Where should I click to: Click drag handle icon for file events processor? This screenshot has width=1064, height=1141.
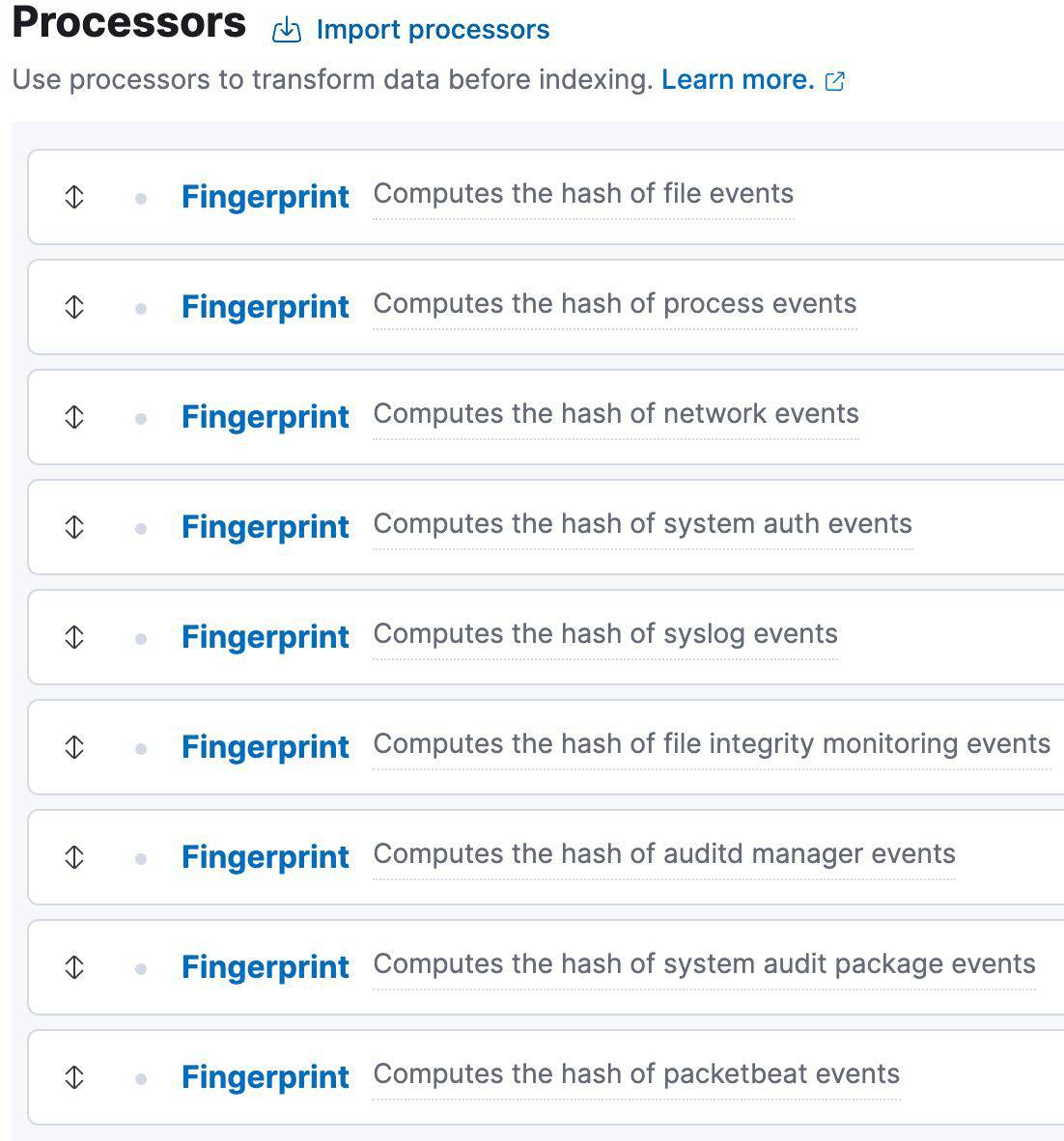(74, 197)
